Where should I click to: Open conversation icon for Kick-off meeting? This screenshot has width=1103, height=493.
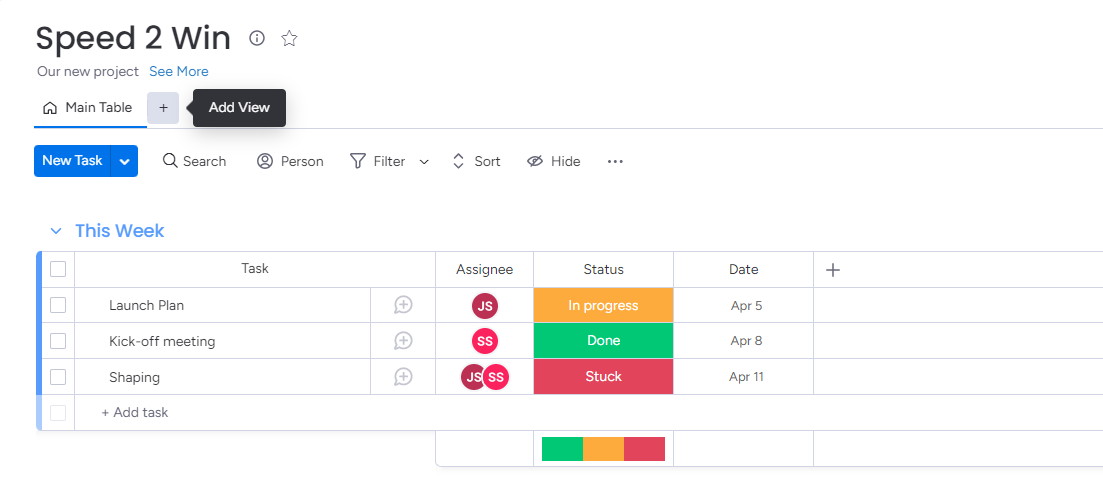pos(403,341)
